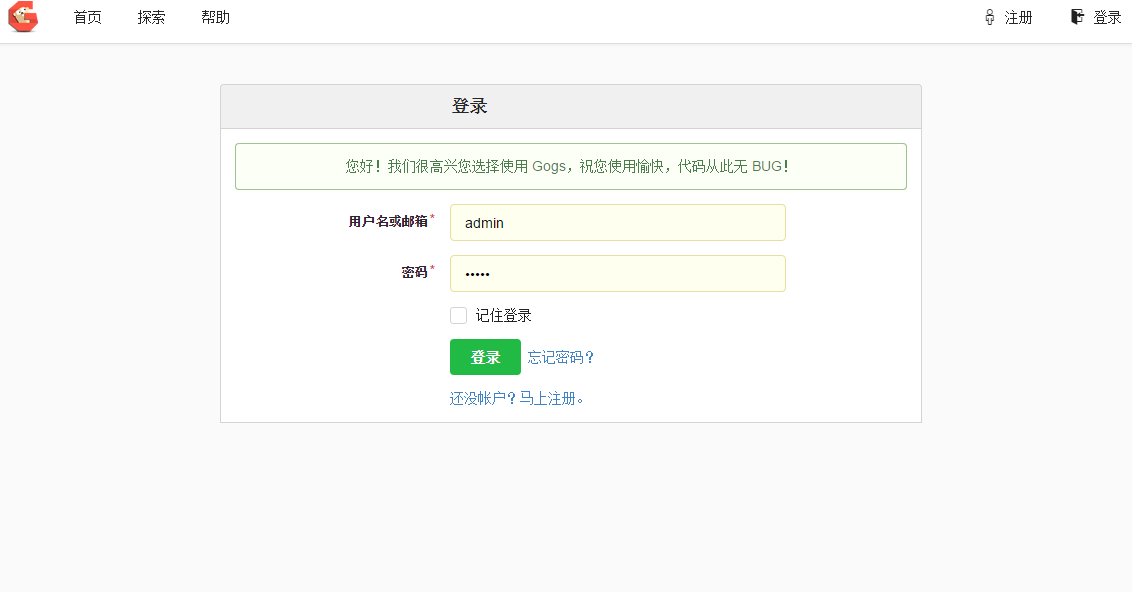Screen dimensions: 1132x592
Task: Focus the username field containing admin
Action: (617, 223)
